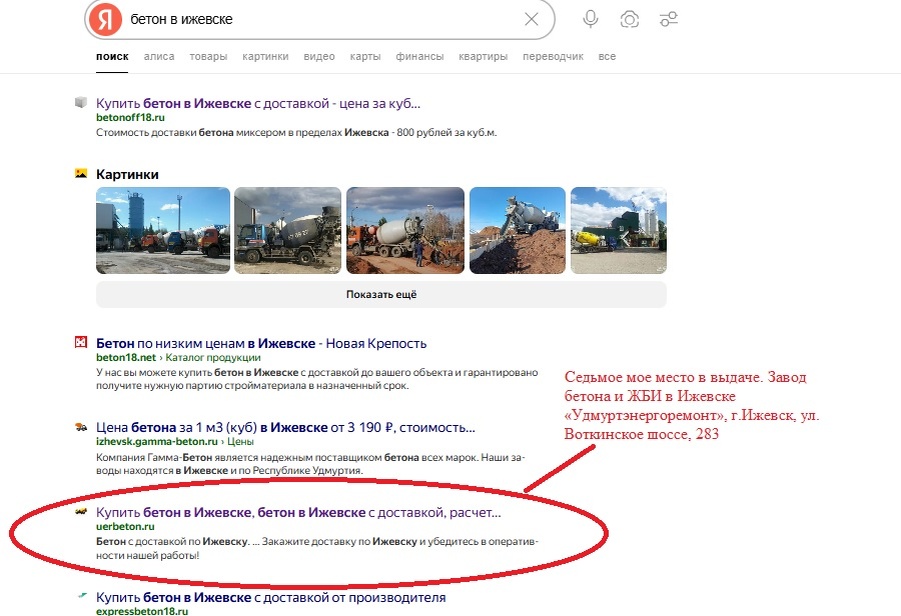Open Цены breadcrumb link
Viewport: 901px width, 616px height.
[240, 441]
